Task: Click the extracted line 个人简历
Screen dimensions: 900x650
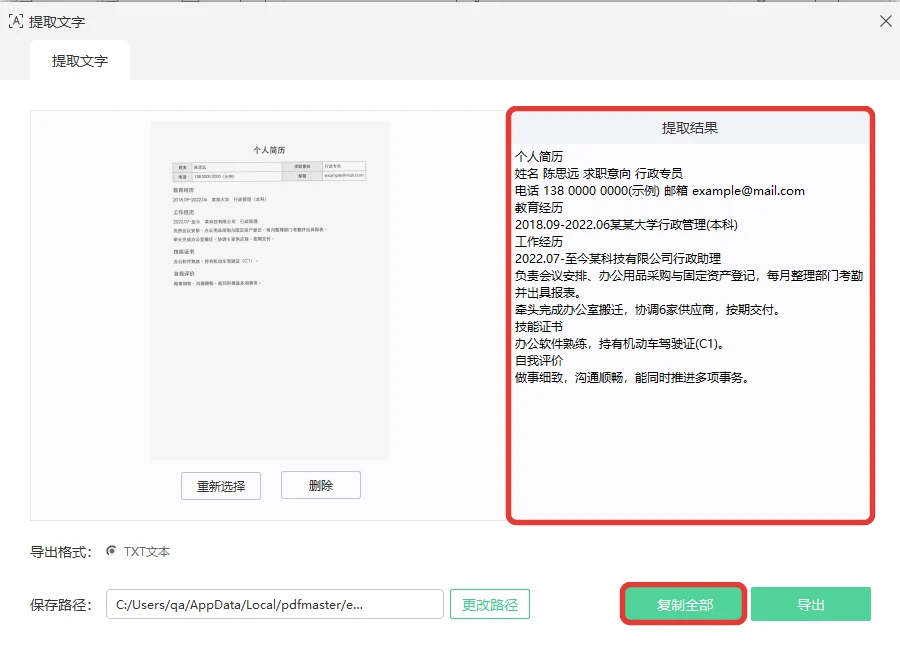Action: point(539,157)
